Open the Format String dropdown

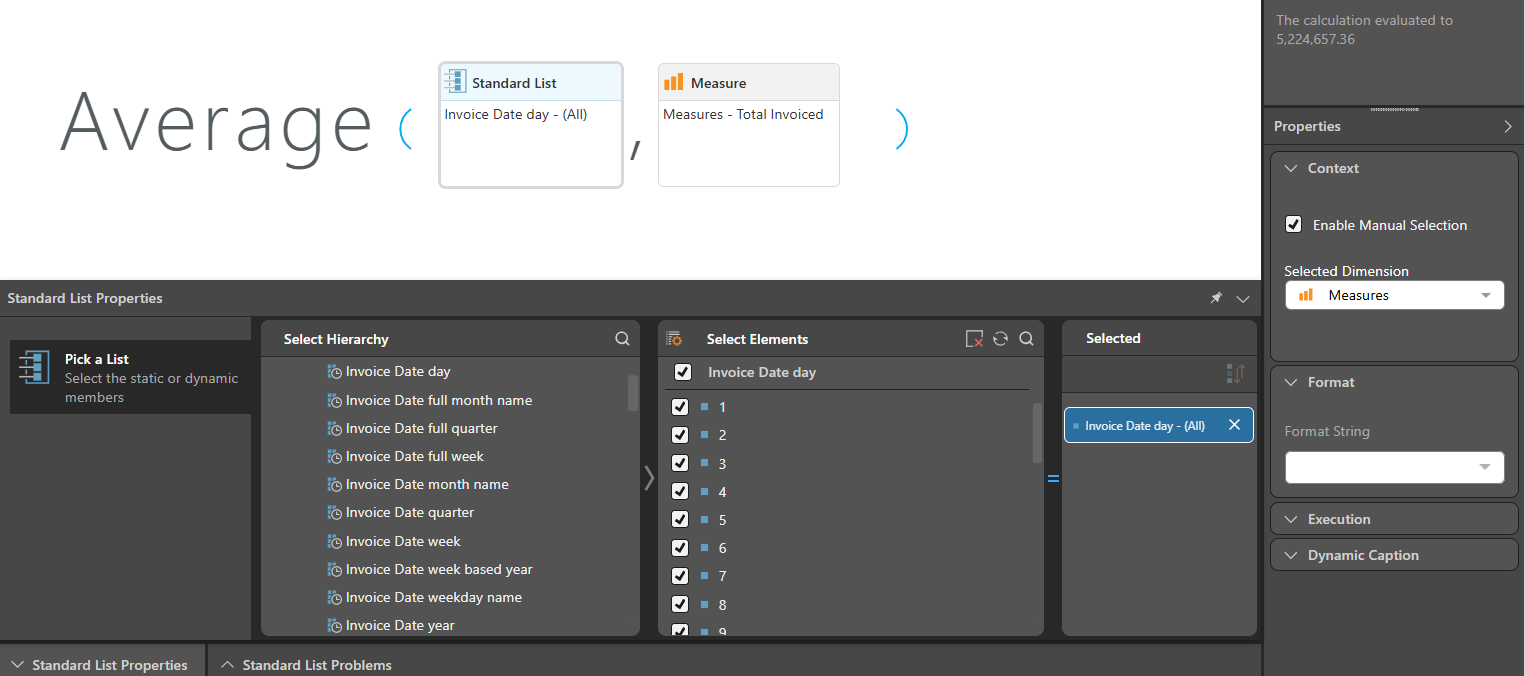click(1394, 467)
